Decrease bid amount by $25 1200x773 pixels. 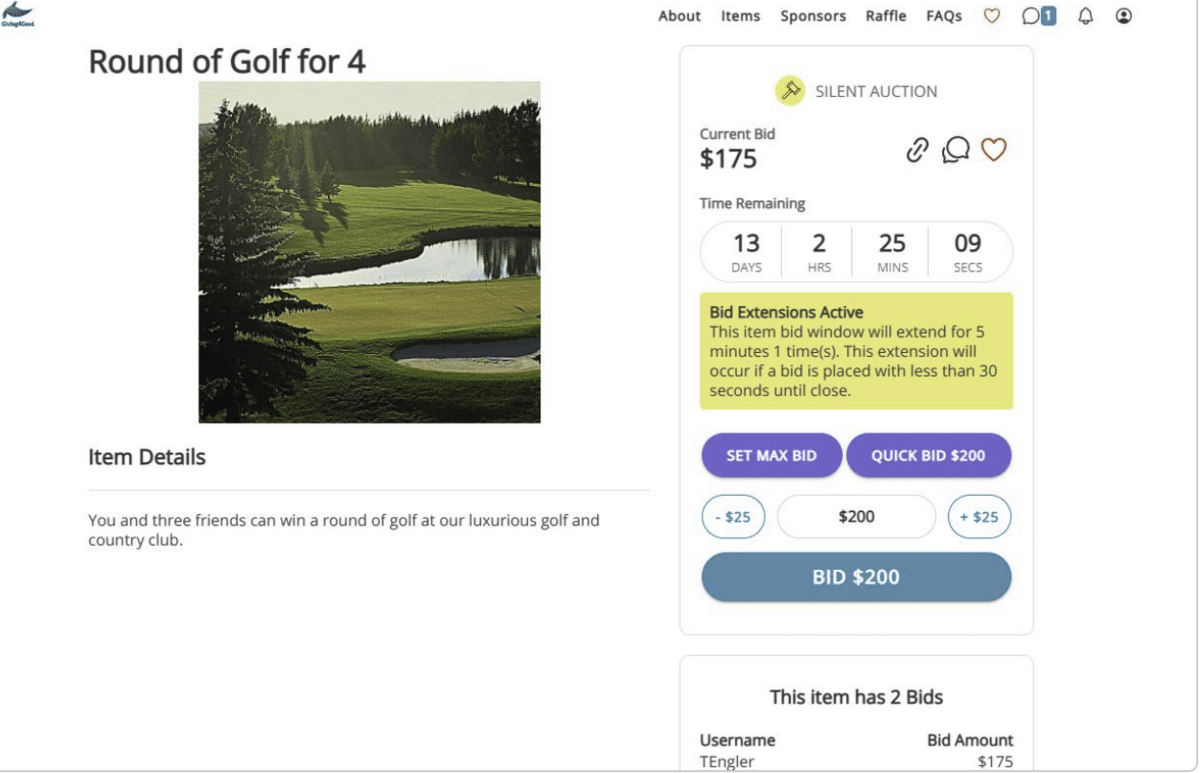tap(732, 517)
